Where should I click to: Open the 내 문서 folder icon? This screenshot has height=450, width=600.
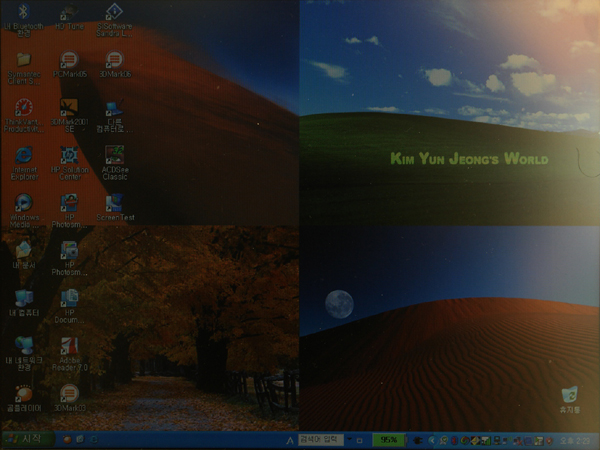pos(24,255)
